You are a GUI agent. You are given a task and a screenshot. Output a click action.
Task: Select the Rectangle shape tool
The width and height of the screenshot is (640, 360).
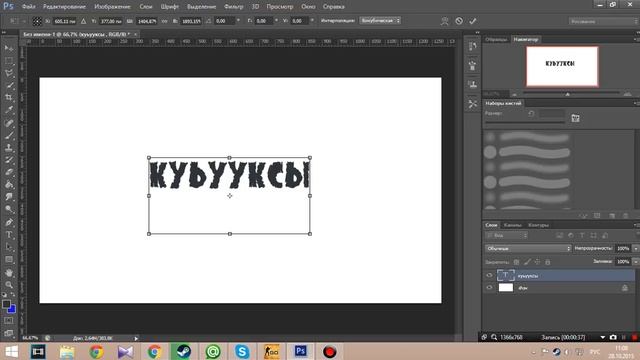coord(9,260)
